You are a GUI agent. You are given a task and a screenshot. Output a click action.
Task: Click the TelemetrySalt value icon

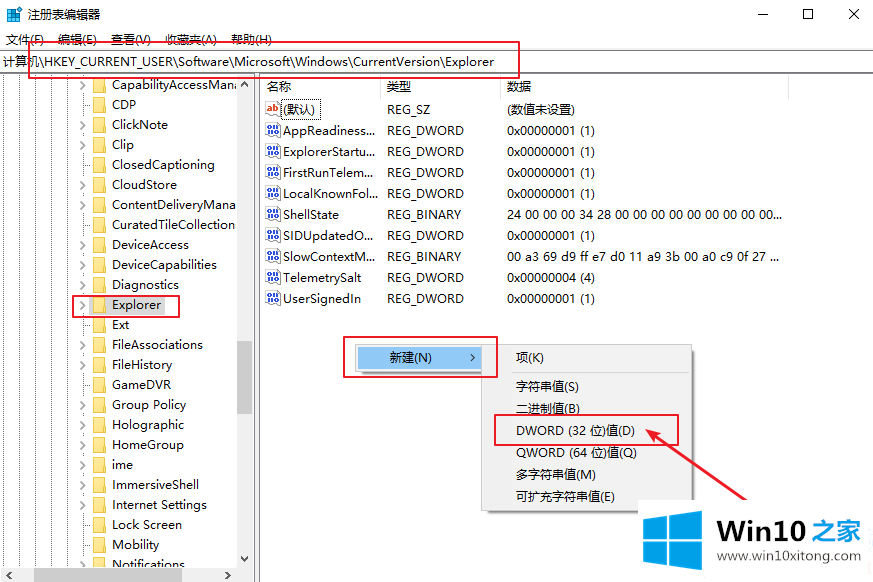[272, 277]
